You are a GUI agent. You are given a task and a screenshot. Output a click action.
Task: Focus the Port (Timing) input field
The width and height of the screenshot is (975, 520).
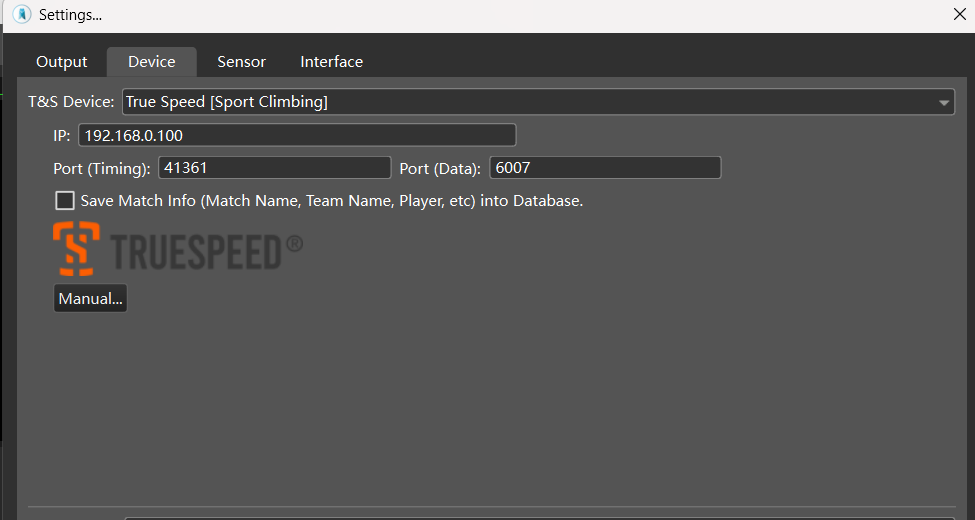click(274, 168)
